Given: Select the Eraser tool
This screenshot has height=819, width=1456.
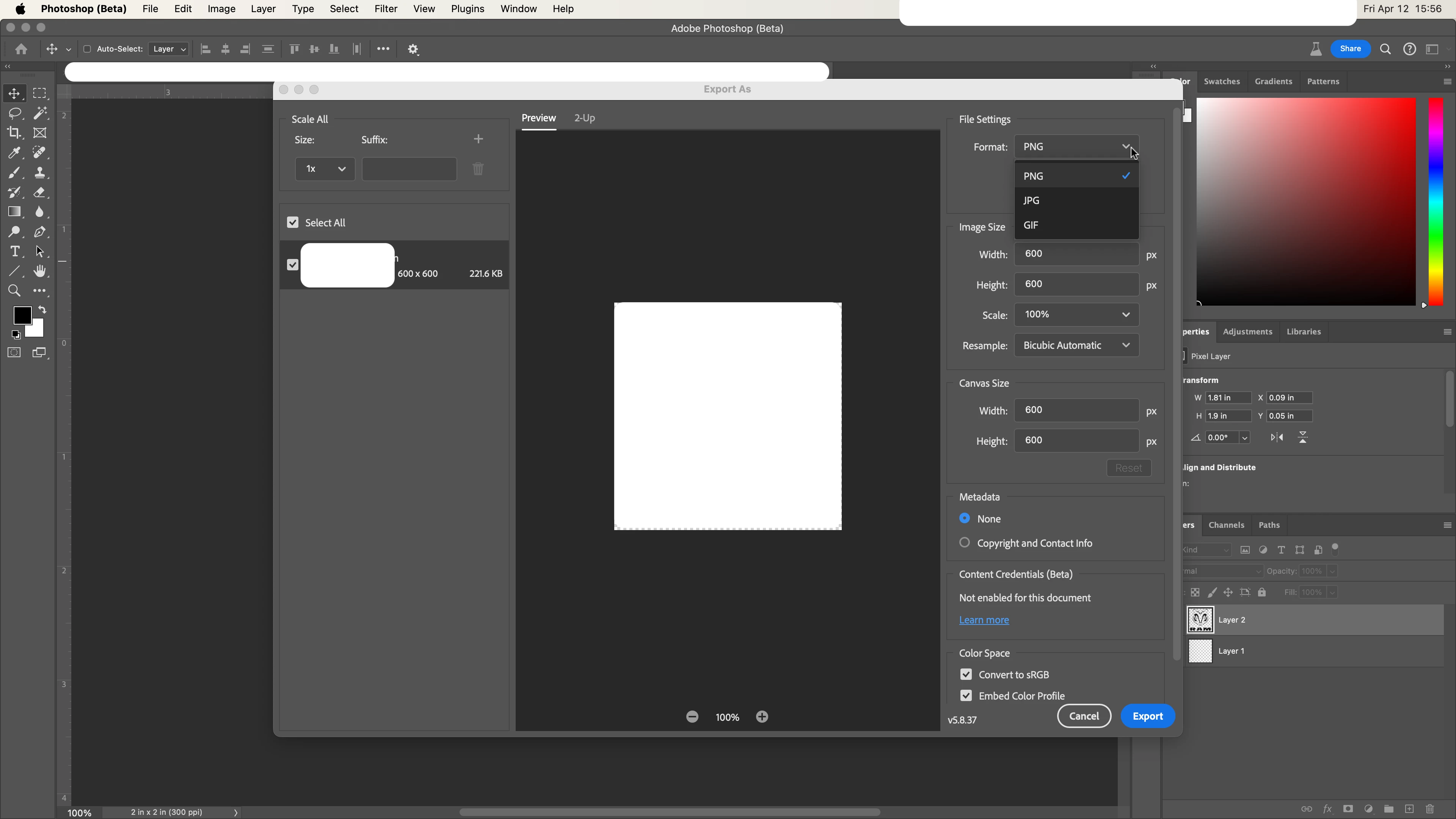Looking at the screenshot, I should click(x=39, y=192).
